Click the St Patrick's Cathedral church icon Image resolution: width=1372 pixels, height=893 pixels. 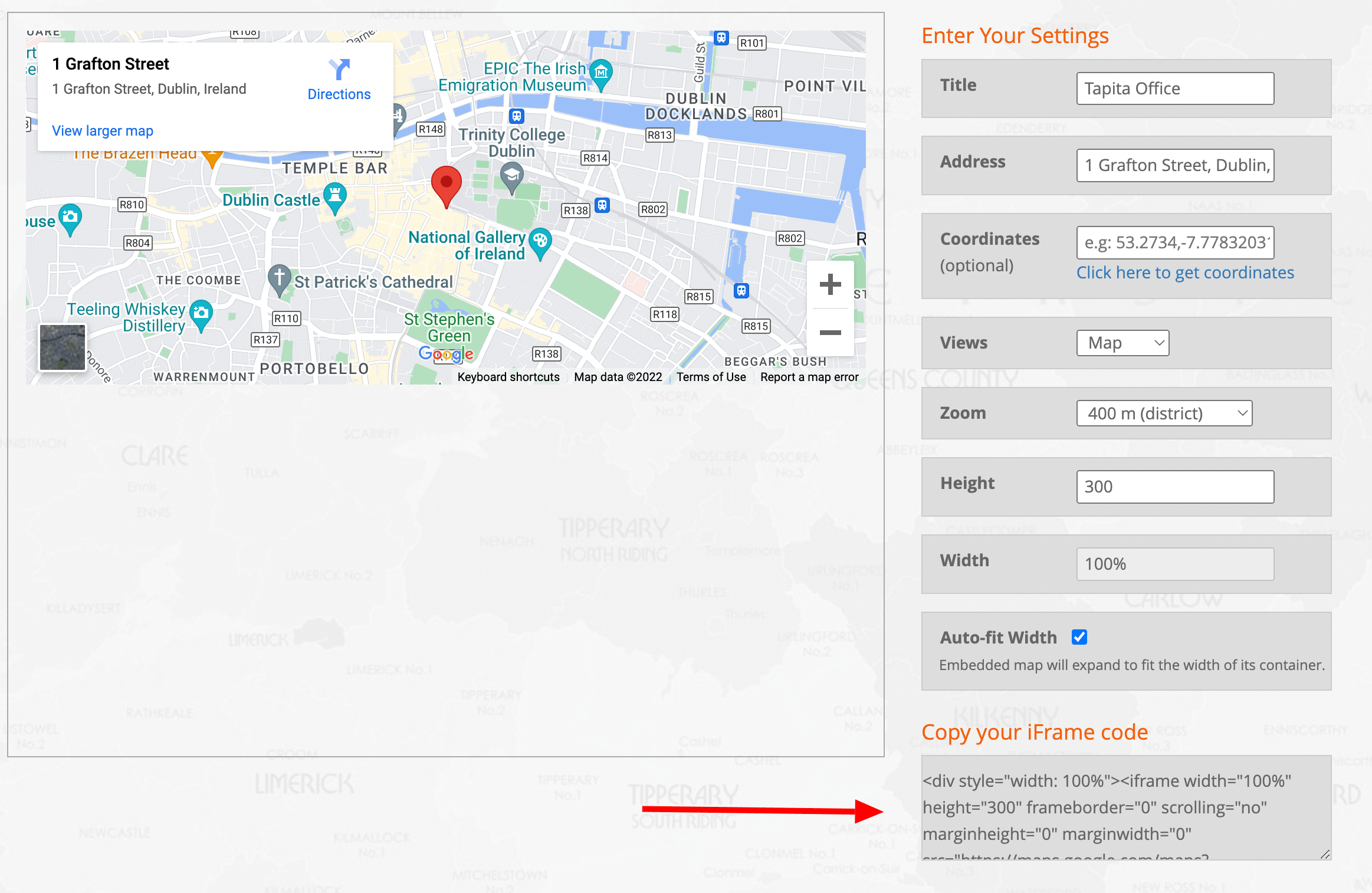tap(279, 278)
